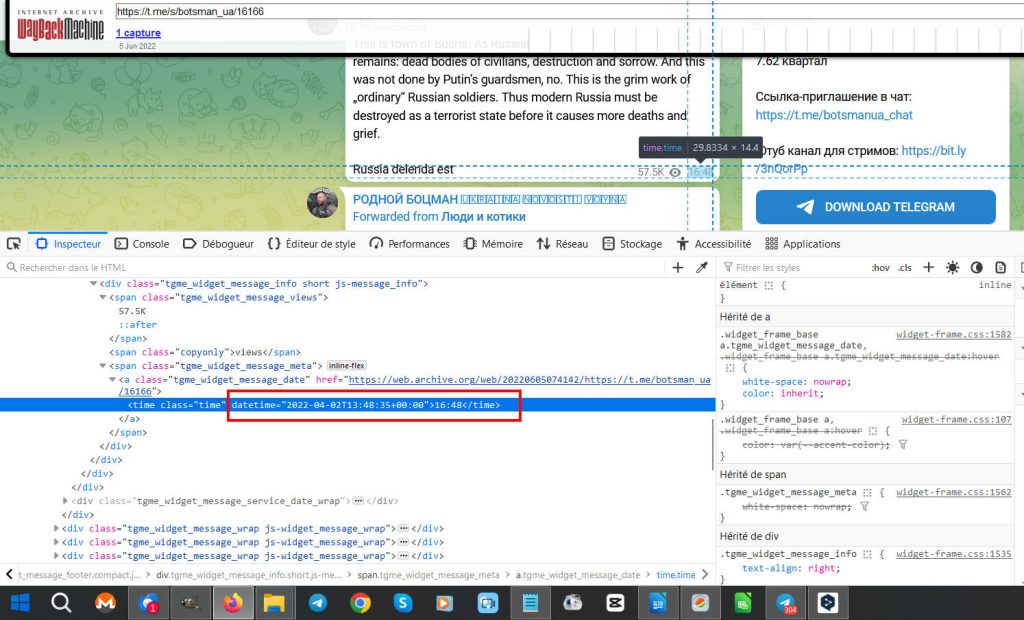Open Skype from the taskbar

click(402, 602)
